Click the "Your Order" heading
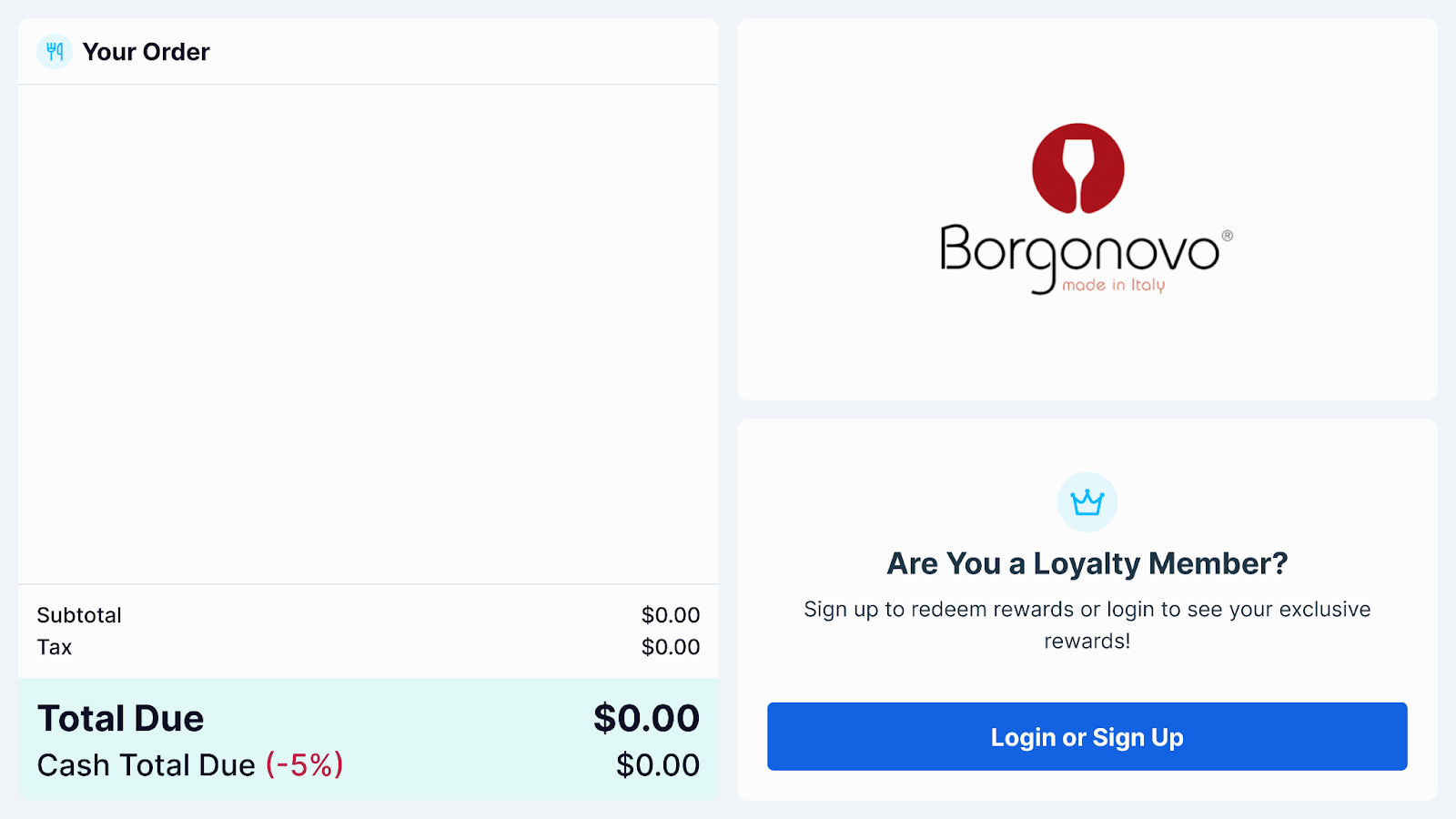Viewport: 1456px width, 819px height. 146,52
